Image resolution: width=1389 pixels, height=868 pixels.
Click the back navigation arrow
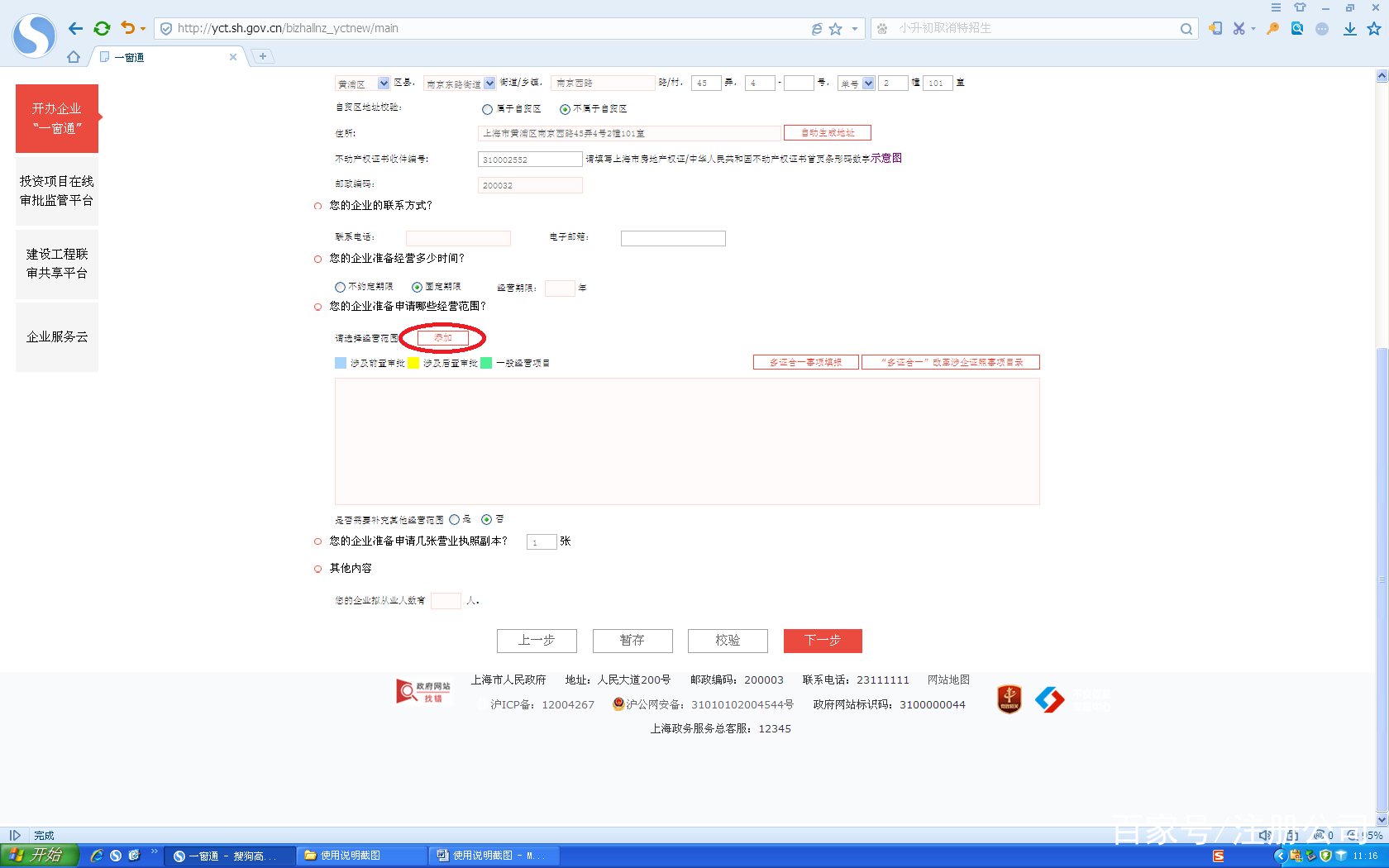pyautogui.click(x=75, y=27)
